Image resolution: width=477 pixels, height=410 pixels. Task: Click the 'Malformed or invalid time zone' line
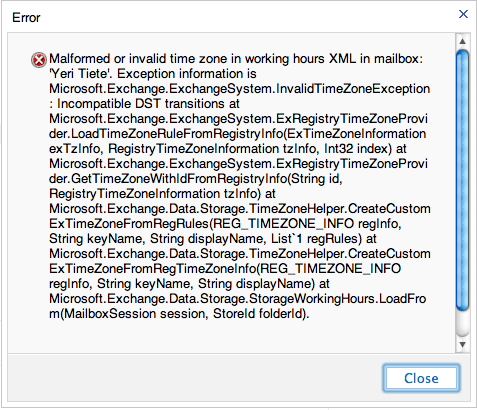point(236,59)
